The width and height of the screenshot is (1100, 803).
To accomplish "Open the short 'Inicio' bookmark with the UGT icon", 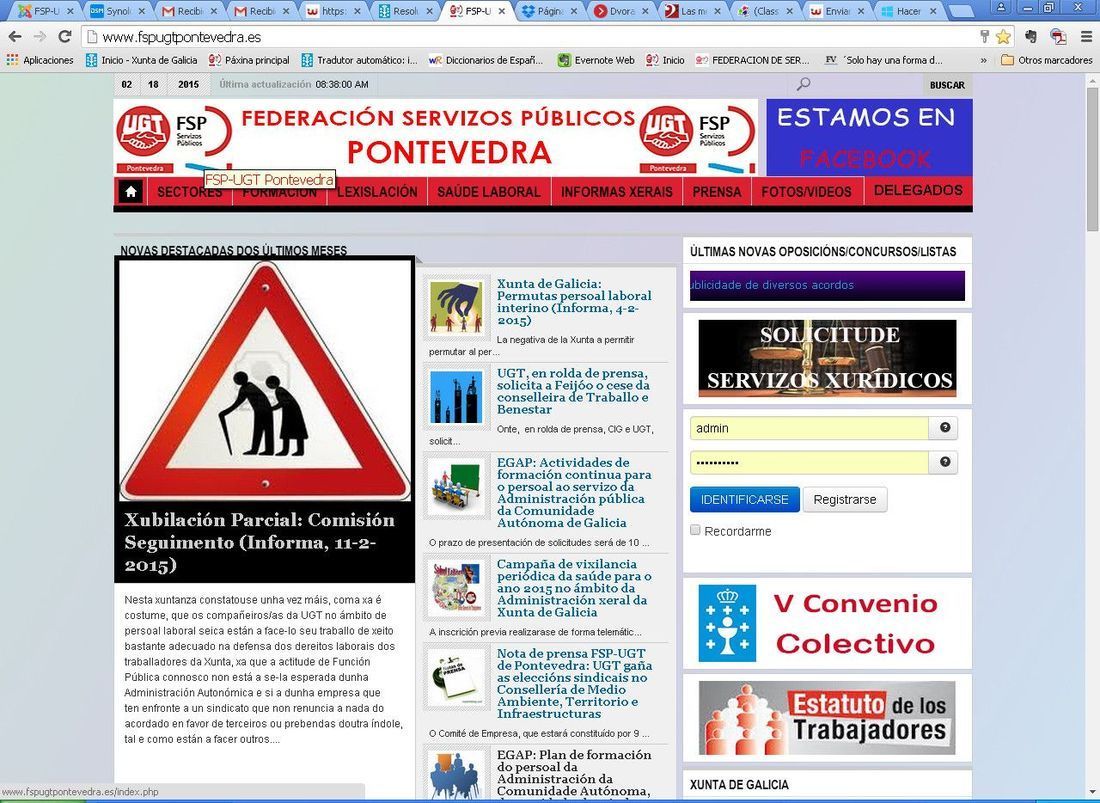I will 665,60.
